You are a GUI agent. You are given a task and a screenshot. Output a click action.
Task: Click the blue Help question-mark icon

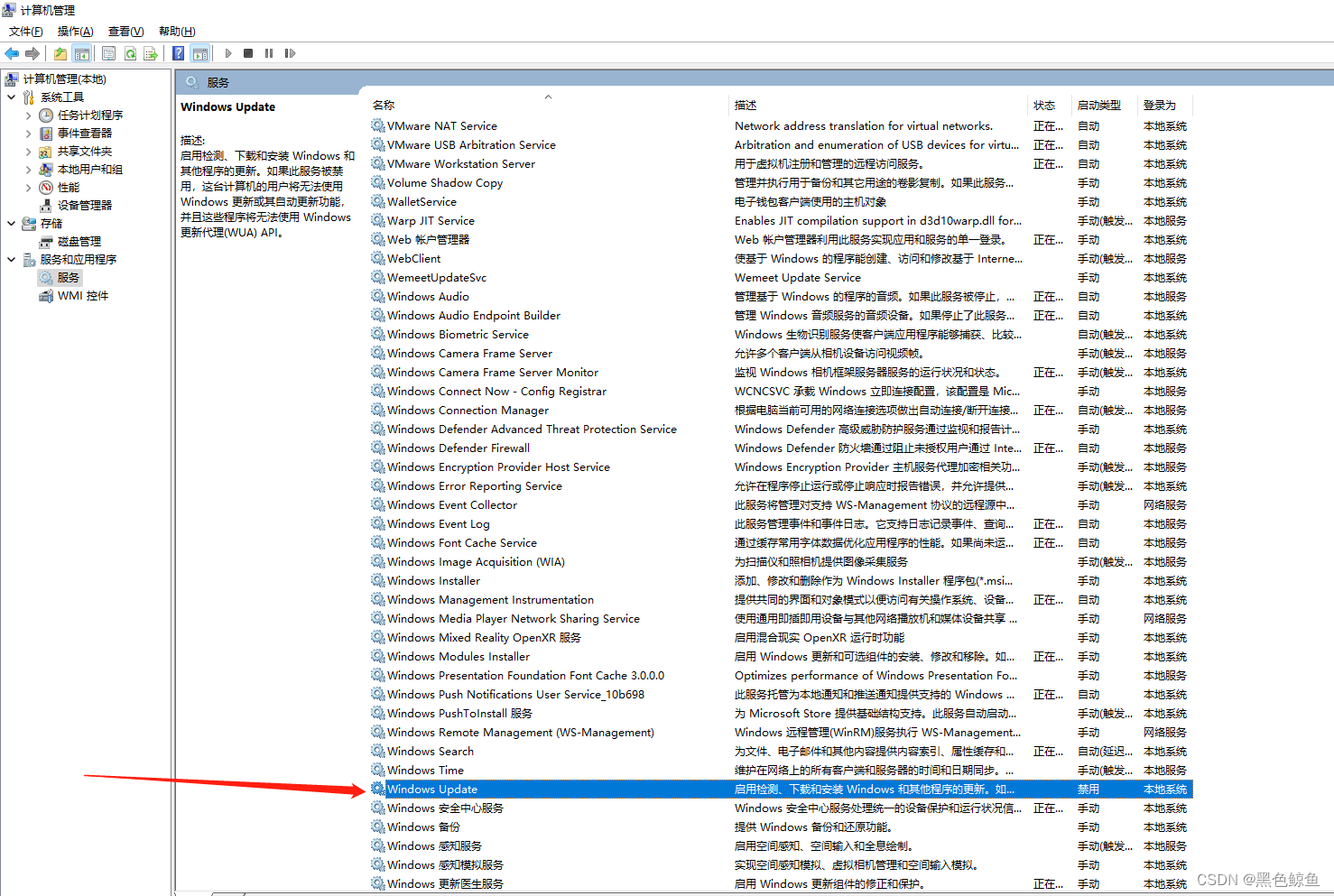179,53
